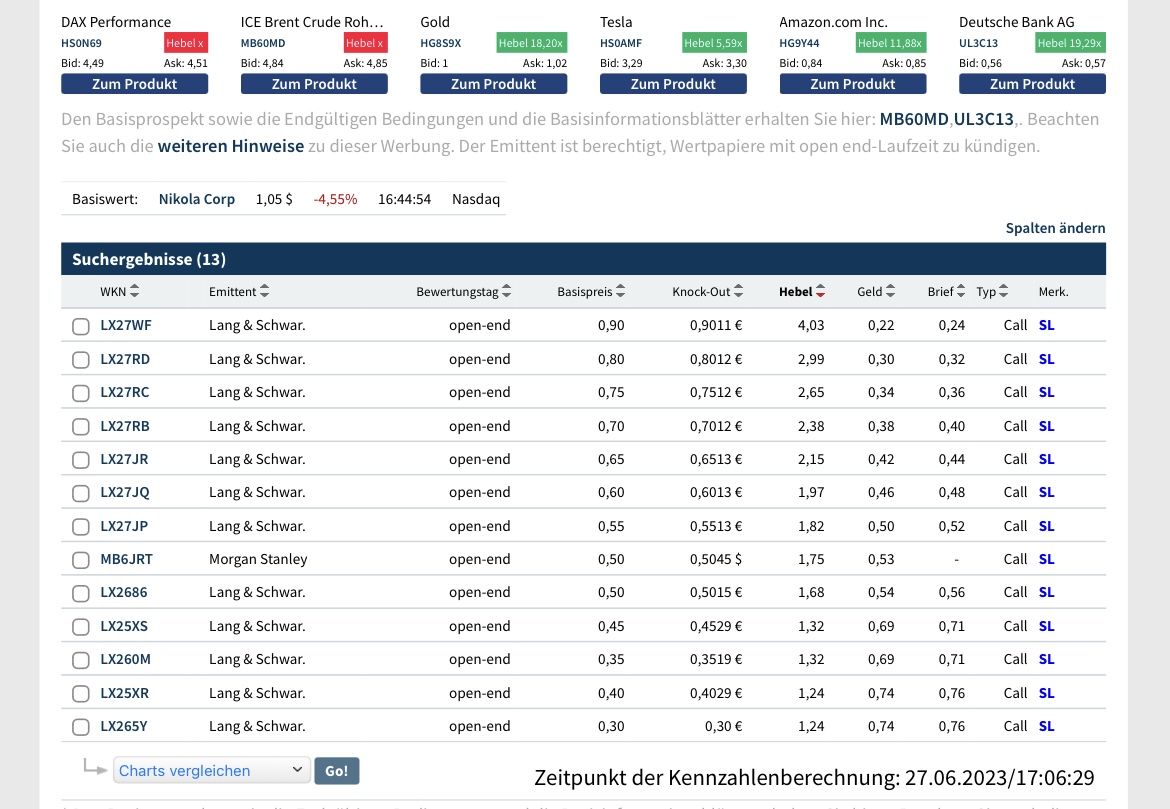Screen dimensions: 1170x809
Task: Click SL link for LX27WF
Action: tap(1046, 325)
